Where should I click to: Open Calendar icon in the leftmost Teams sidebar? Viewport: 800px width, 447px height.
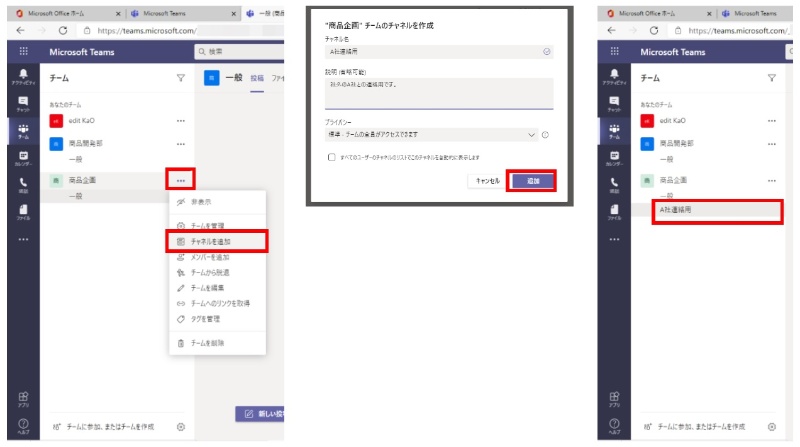pos(22,159)
